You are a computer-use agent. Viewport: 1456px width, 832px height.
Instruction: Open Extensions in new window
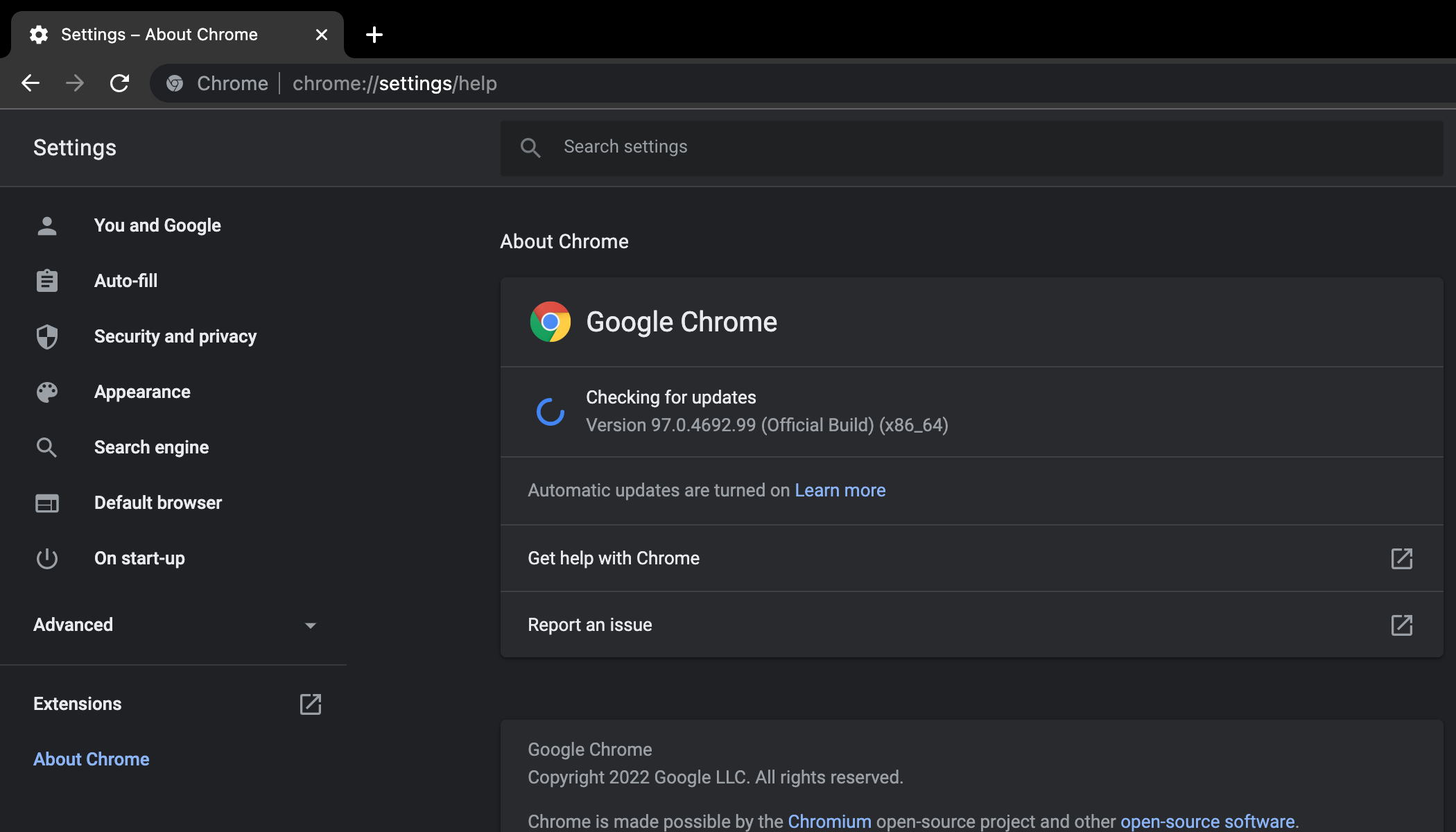311,704
